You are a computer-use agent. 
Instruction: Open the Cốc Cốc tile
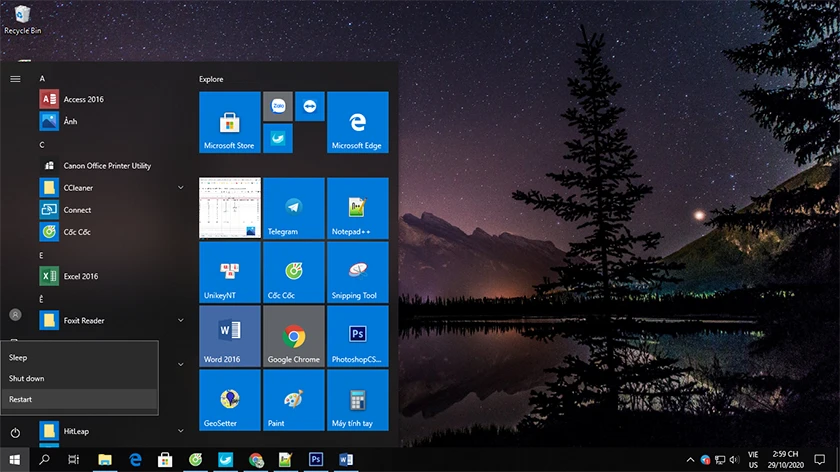pyautogui.click(x=294, y=272)
